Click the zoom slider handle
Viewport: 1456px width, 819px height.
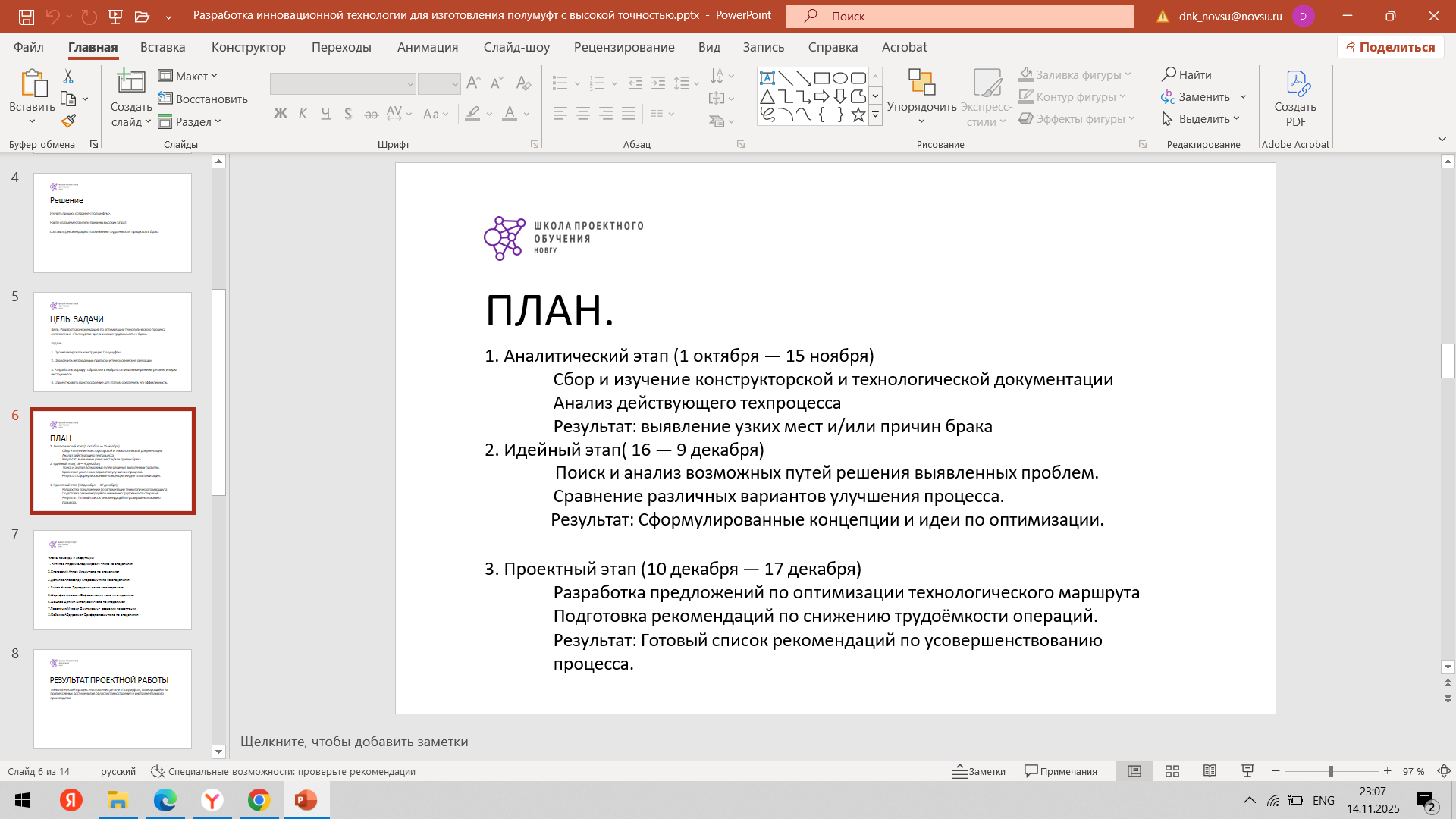click(x=1330, y=771)
